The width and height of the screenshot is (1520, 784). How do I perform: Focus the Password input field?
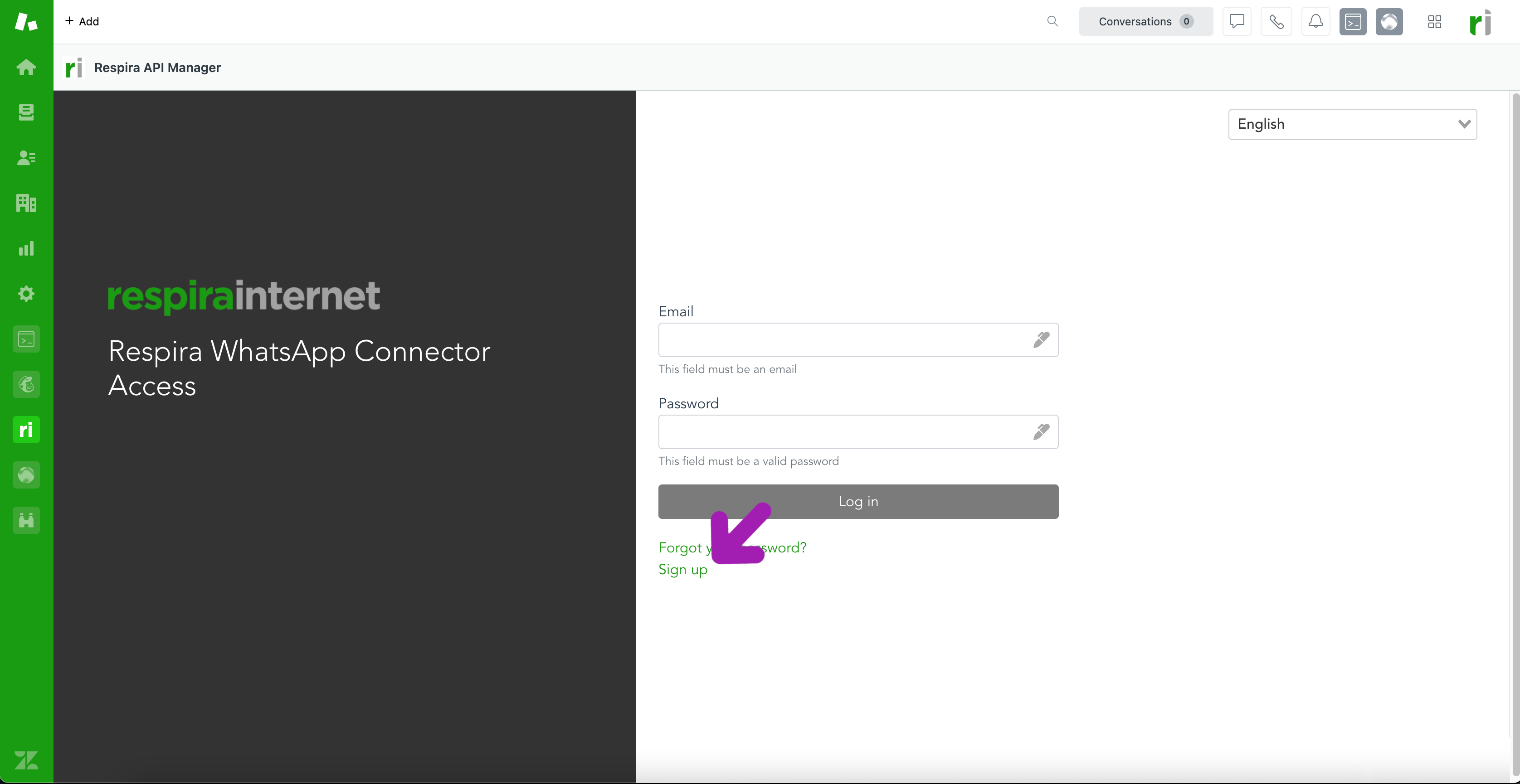point(858,432)
